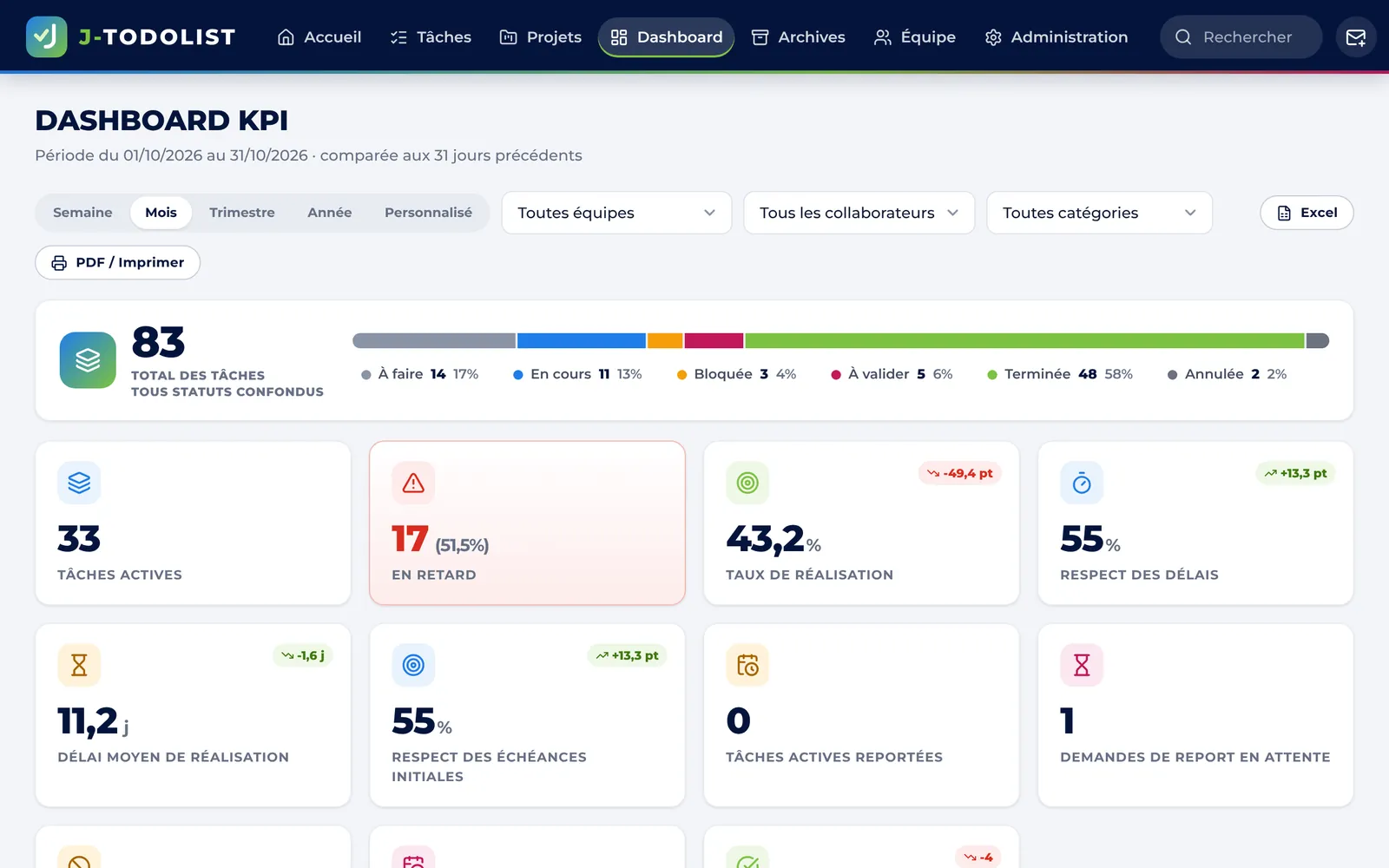Image resolution: width=1389 pixels, height=868 pixels.
Task: Go to the Accueil menu
Action: pos(319,37)
